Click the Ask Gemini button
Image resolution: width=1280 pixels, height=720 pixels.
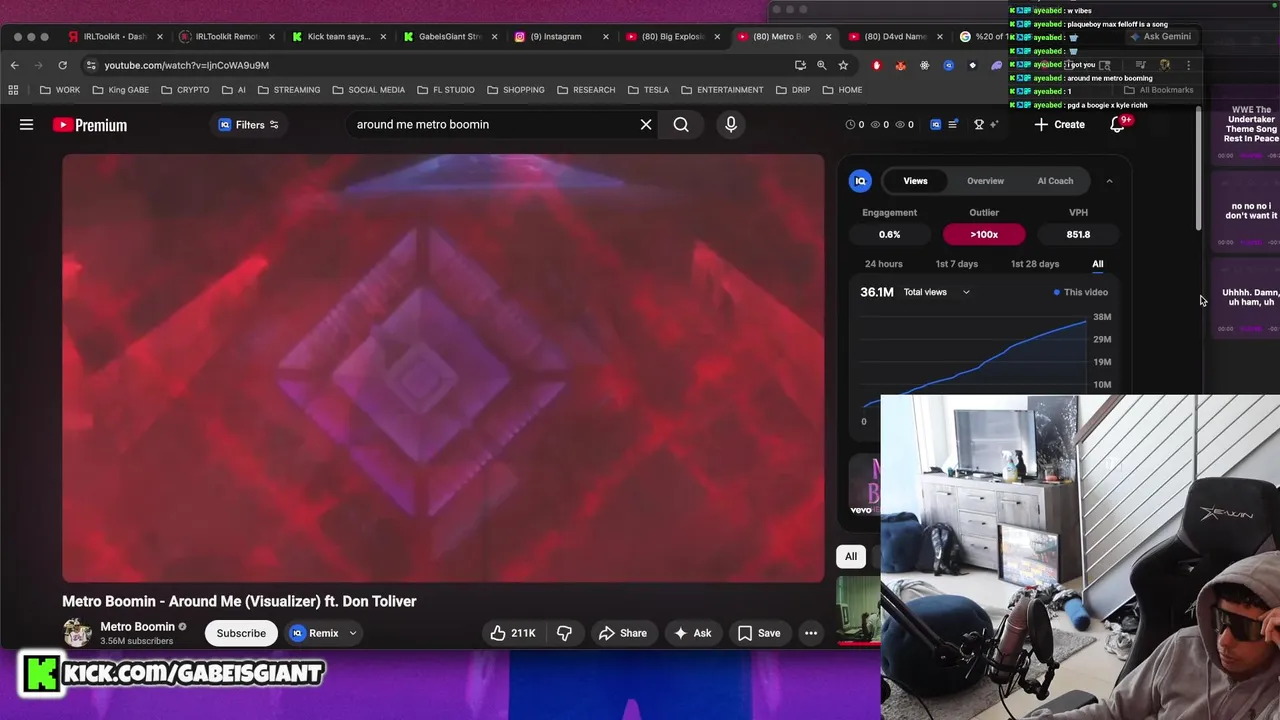point(1160,37)
